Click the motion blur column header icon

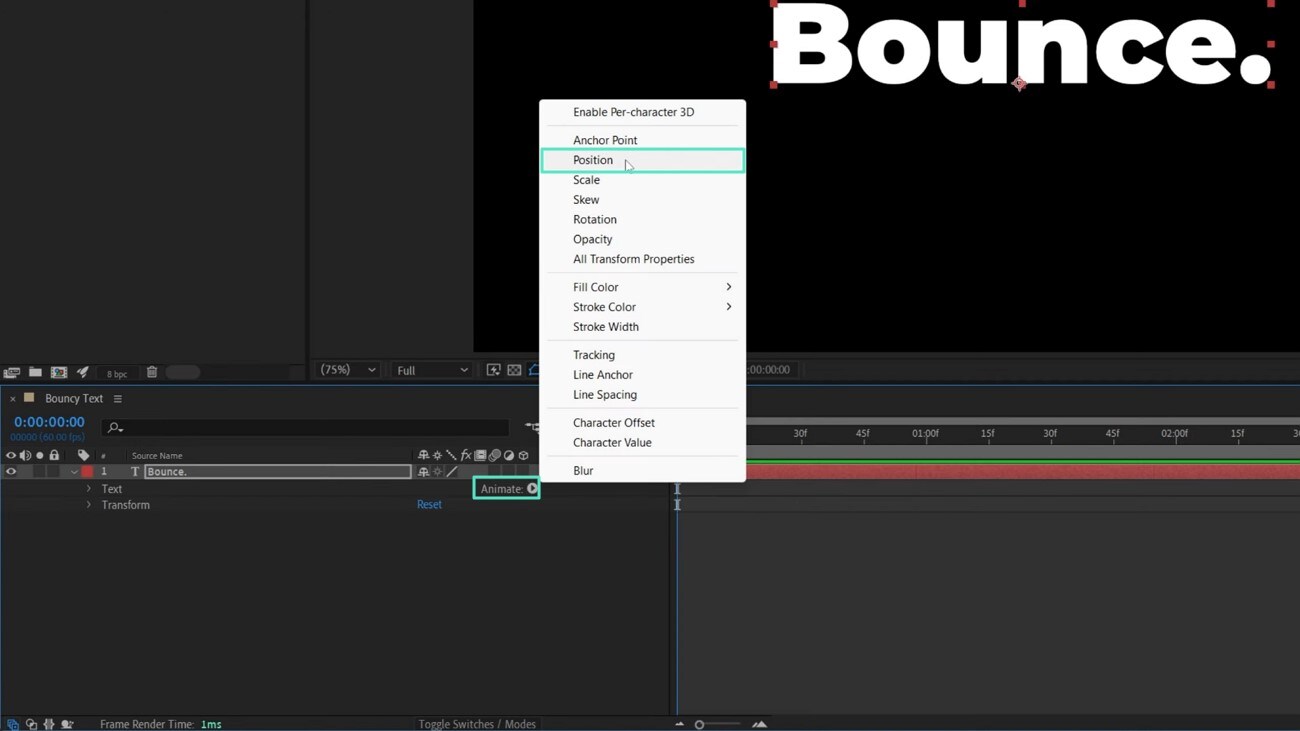coord(494,456)
